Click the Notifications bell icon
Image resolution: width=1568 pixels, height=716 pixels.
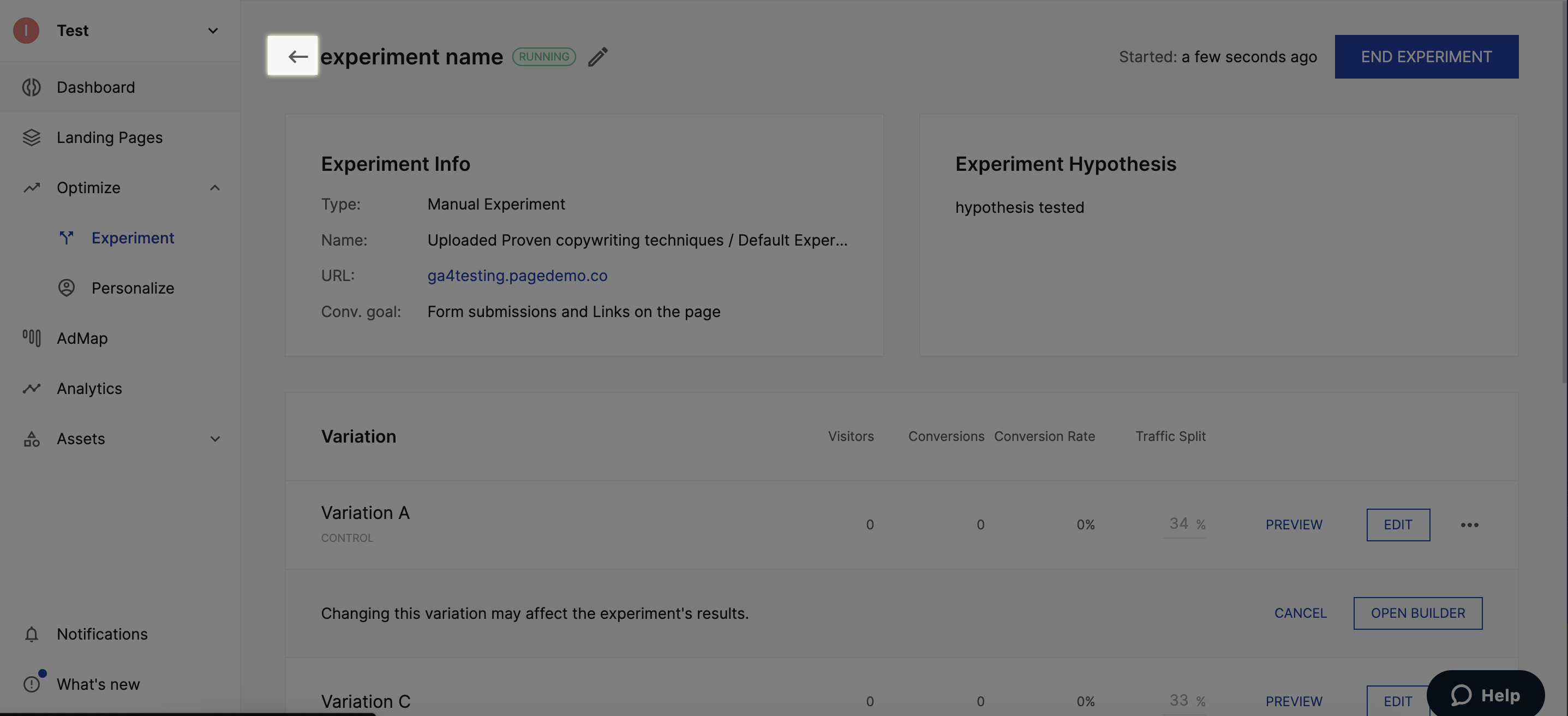click(32, 634)
